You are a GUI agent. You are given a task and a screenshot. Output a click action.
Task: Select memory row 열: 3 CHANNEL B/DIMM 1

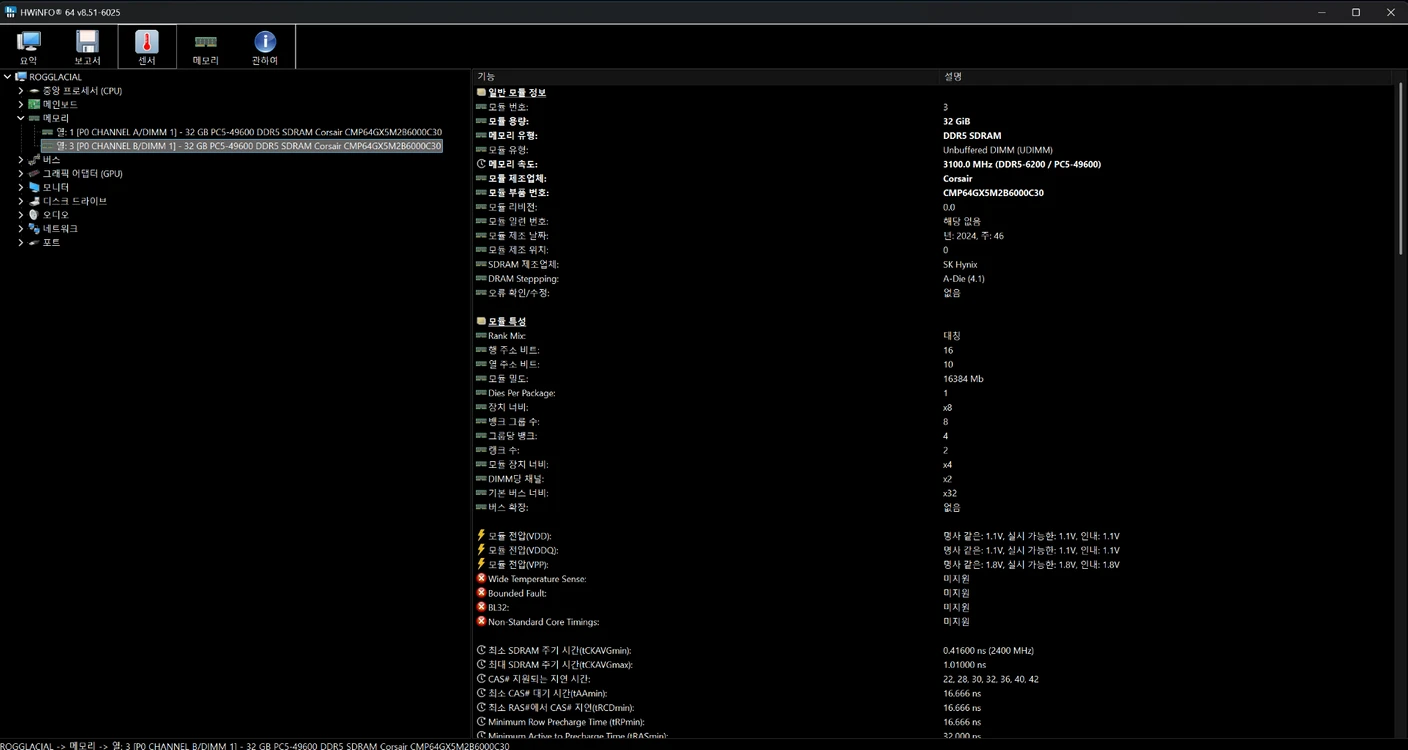(x=248, y=146)
